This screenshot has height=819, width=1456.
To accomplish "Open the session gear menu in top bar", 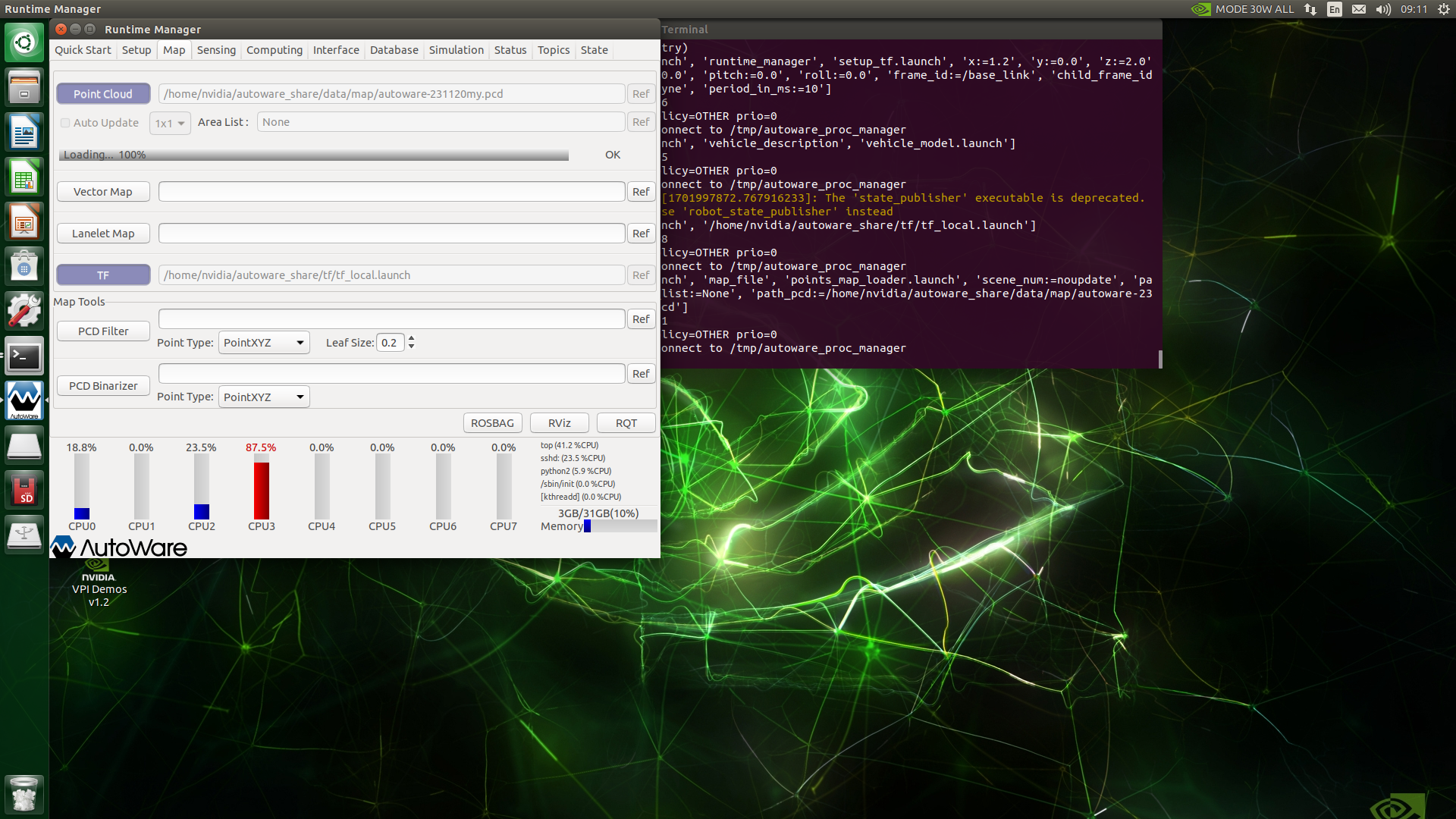I will pyautogui.click(x=1443, y=9).
